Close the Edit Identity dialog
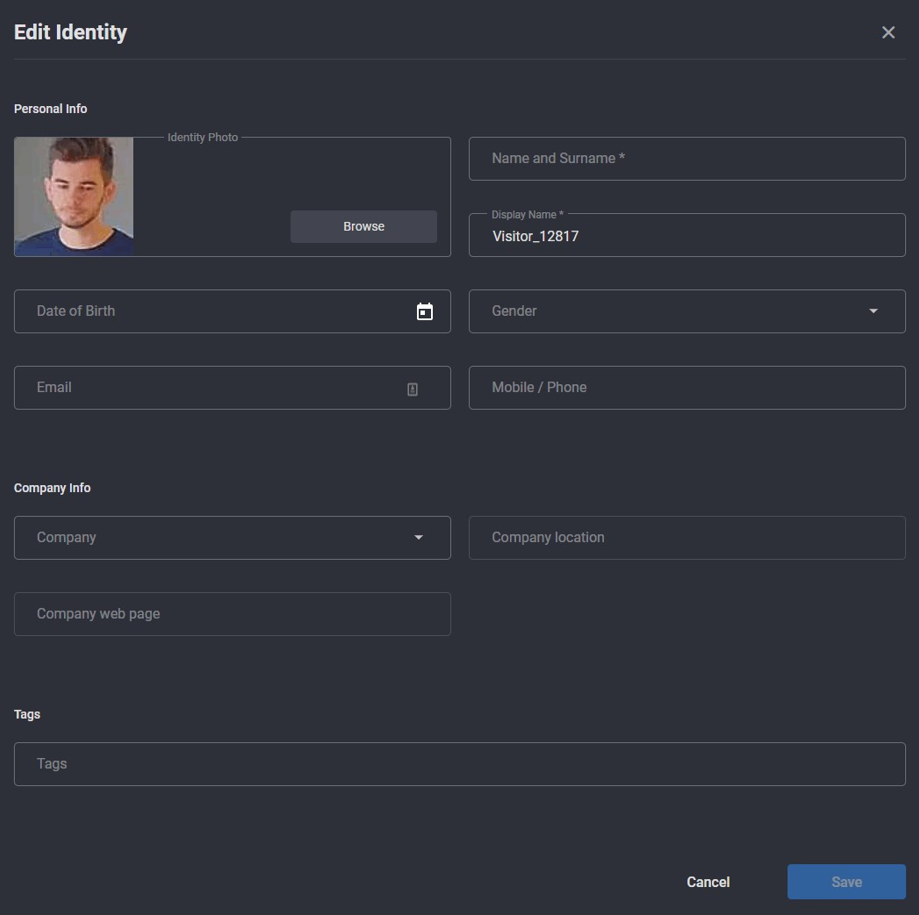Image resolution: width=919 pixels, height=915 pixels. pos(888,32)
